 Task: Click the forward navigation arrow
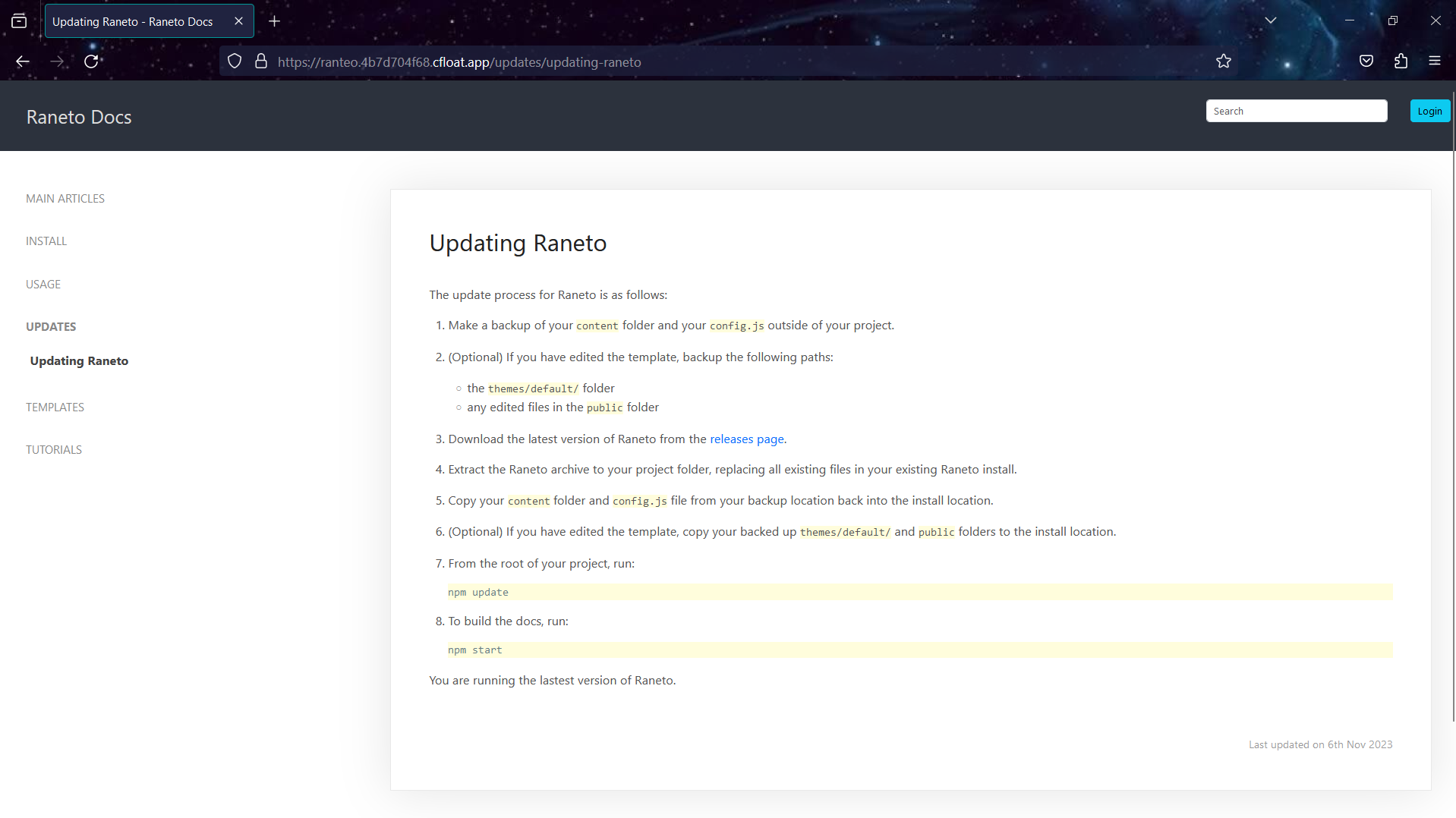(58, 61)
